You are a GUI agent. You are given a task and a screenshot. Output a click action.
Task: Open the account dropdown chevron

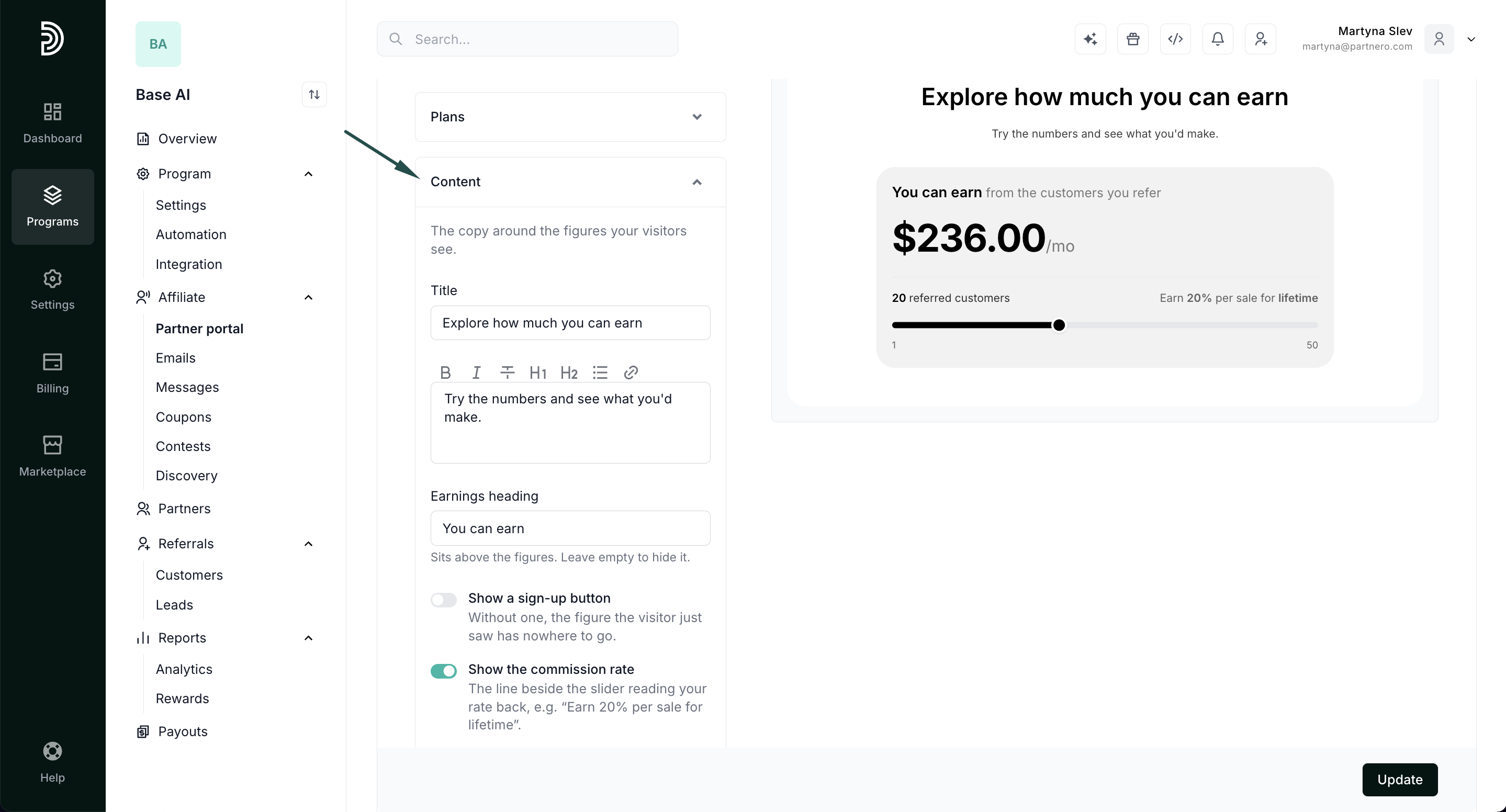[1471, 39]
